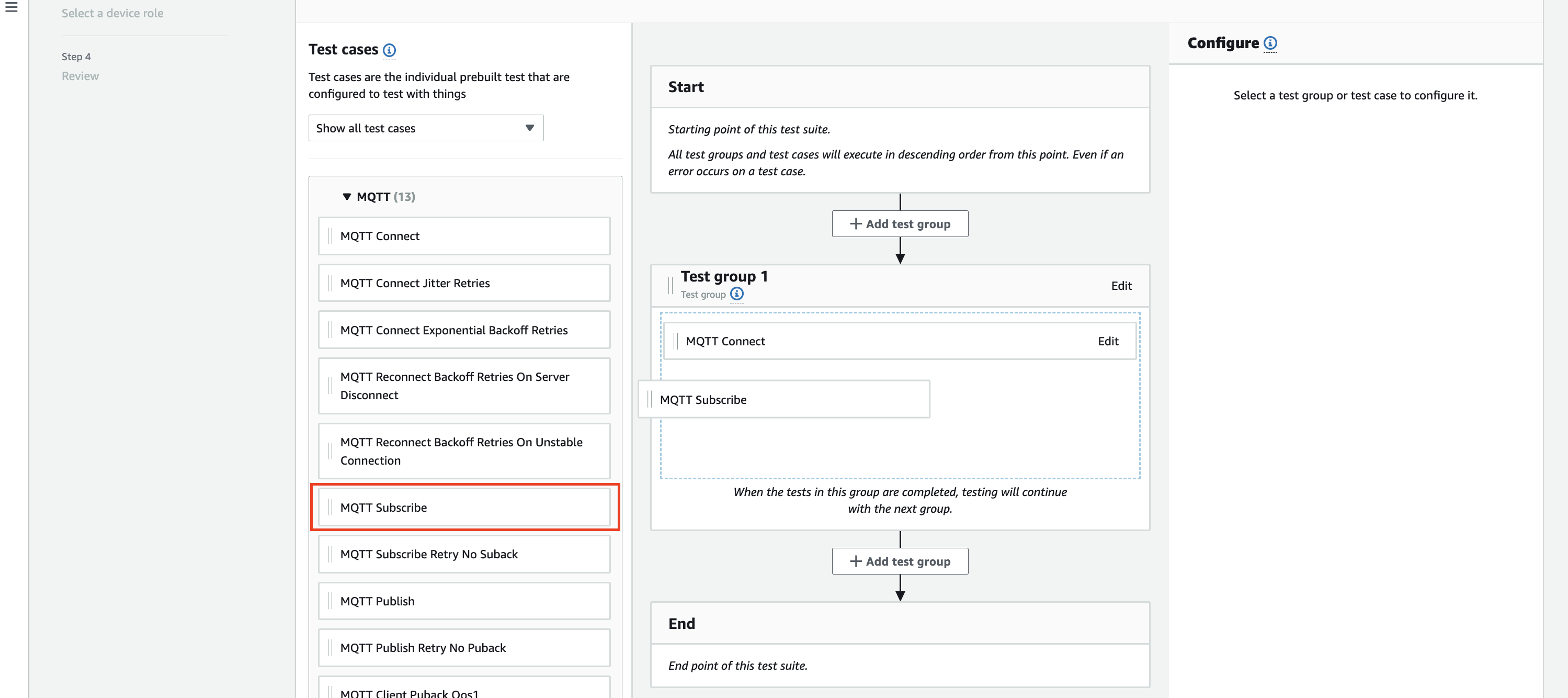
Task: Click the Configure info icon
Action: [x=1270, y=43]
